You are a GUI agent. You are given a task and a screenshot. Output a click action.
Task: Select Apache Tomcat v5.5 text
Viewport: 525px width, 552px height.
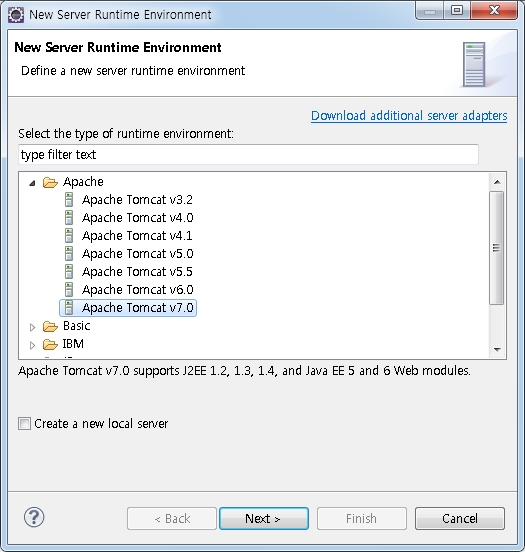[137, 271]
